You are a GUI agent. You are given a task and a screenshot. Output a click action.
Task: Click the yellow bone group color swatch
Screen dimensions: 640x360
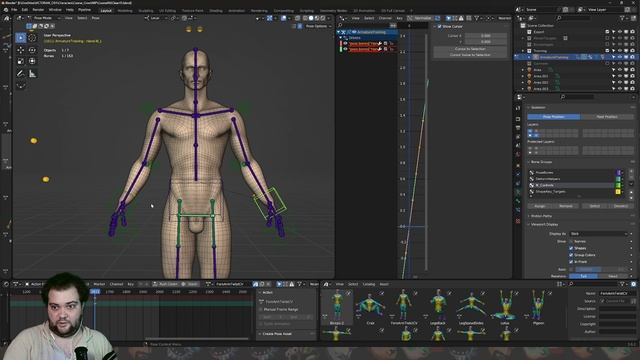point(618,191)
